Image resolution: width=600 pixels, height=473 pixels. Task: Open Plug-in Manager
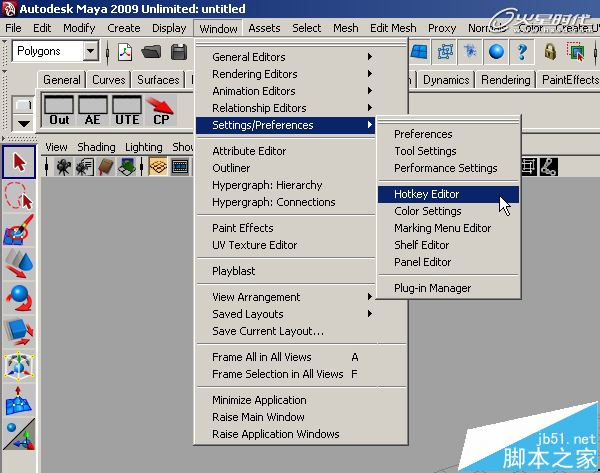click(x=448, y=288)
